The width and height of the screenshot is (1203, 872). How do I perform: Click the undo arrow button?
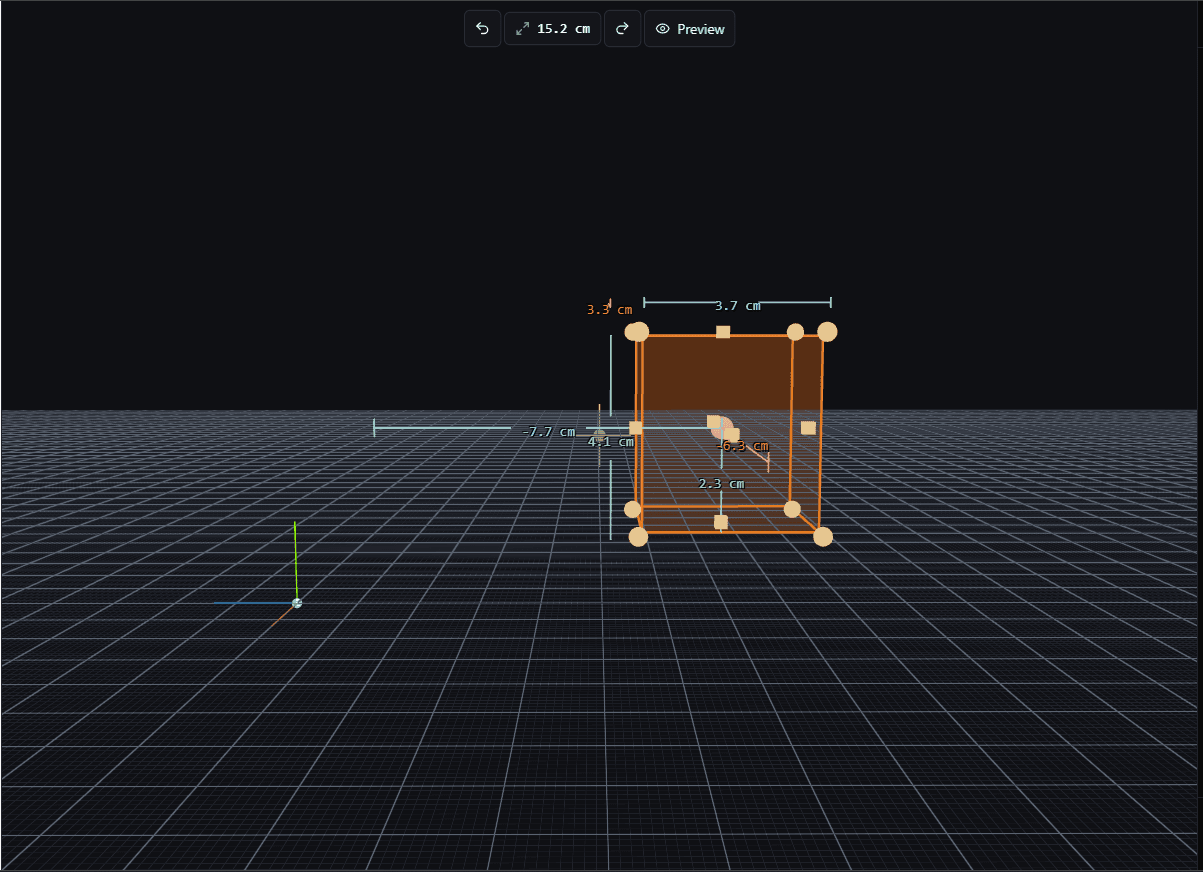pos(482,29)
